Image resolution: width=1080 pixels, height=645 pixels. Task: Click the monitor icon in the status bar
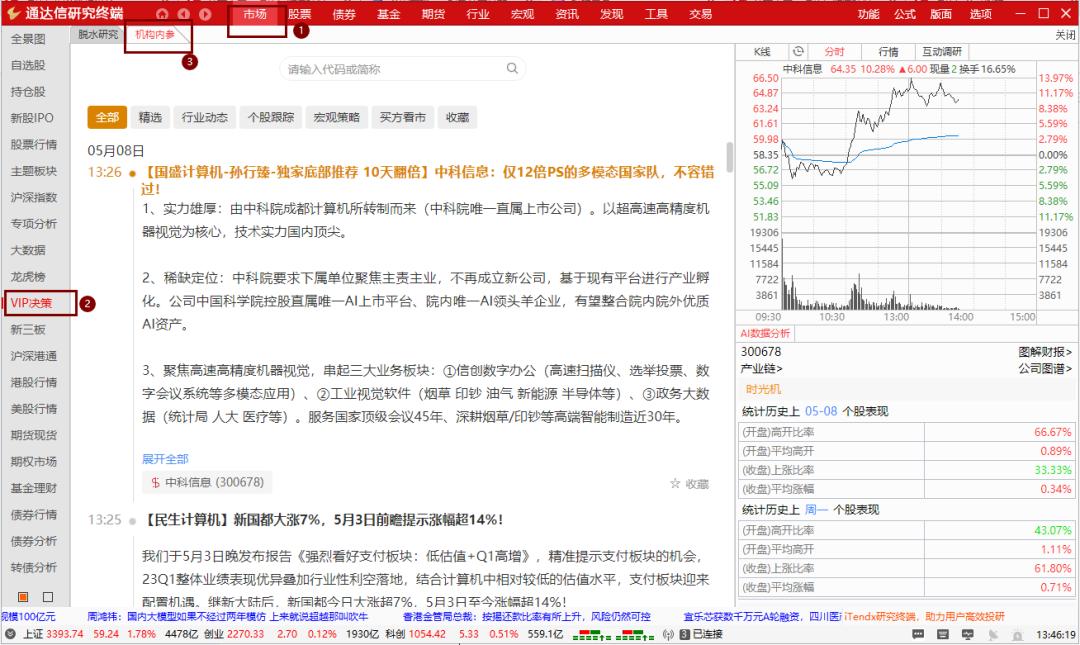point(967,634)
